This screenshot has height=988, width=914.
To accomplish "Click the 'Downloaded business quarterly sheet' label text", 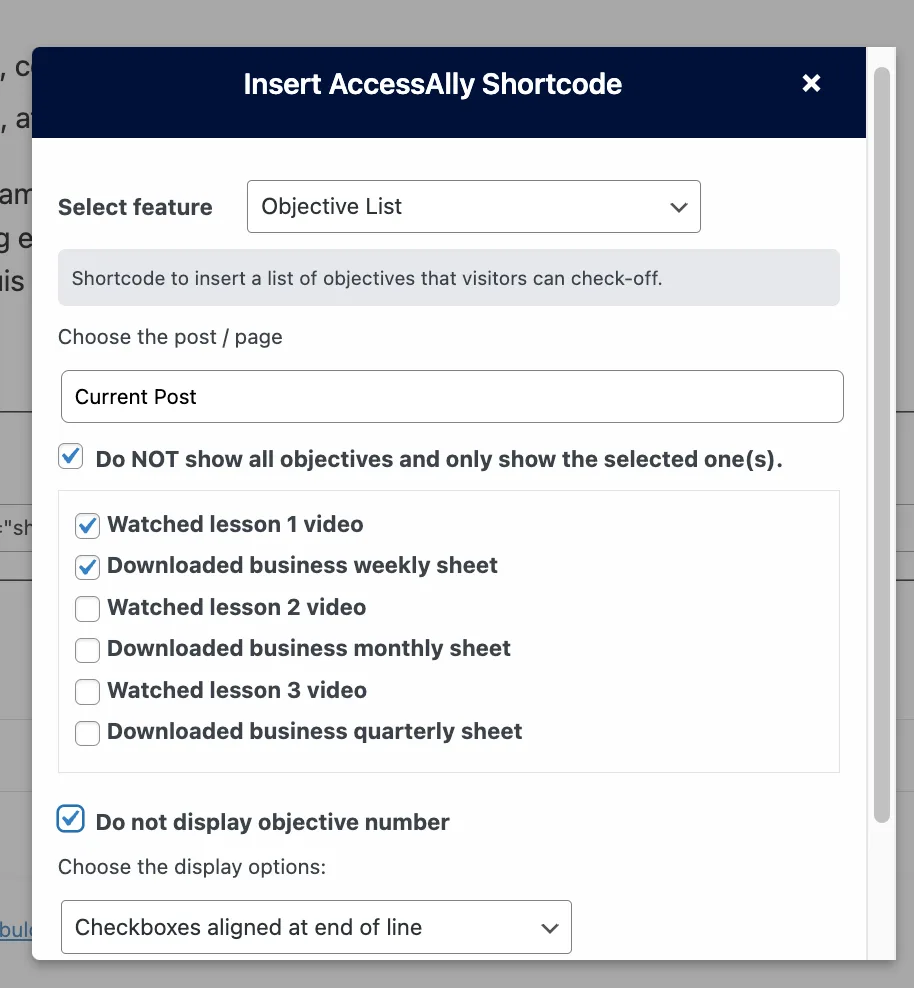I will pyautogui.click(x=314, y=732).
